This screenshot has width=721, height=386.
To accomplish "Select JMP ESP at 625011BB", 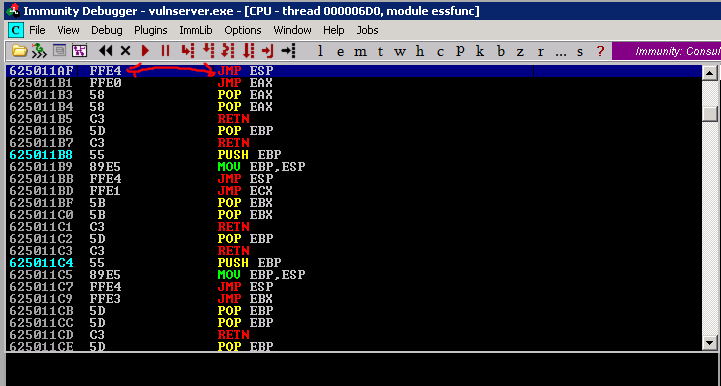I will (x=245, y=179).
